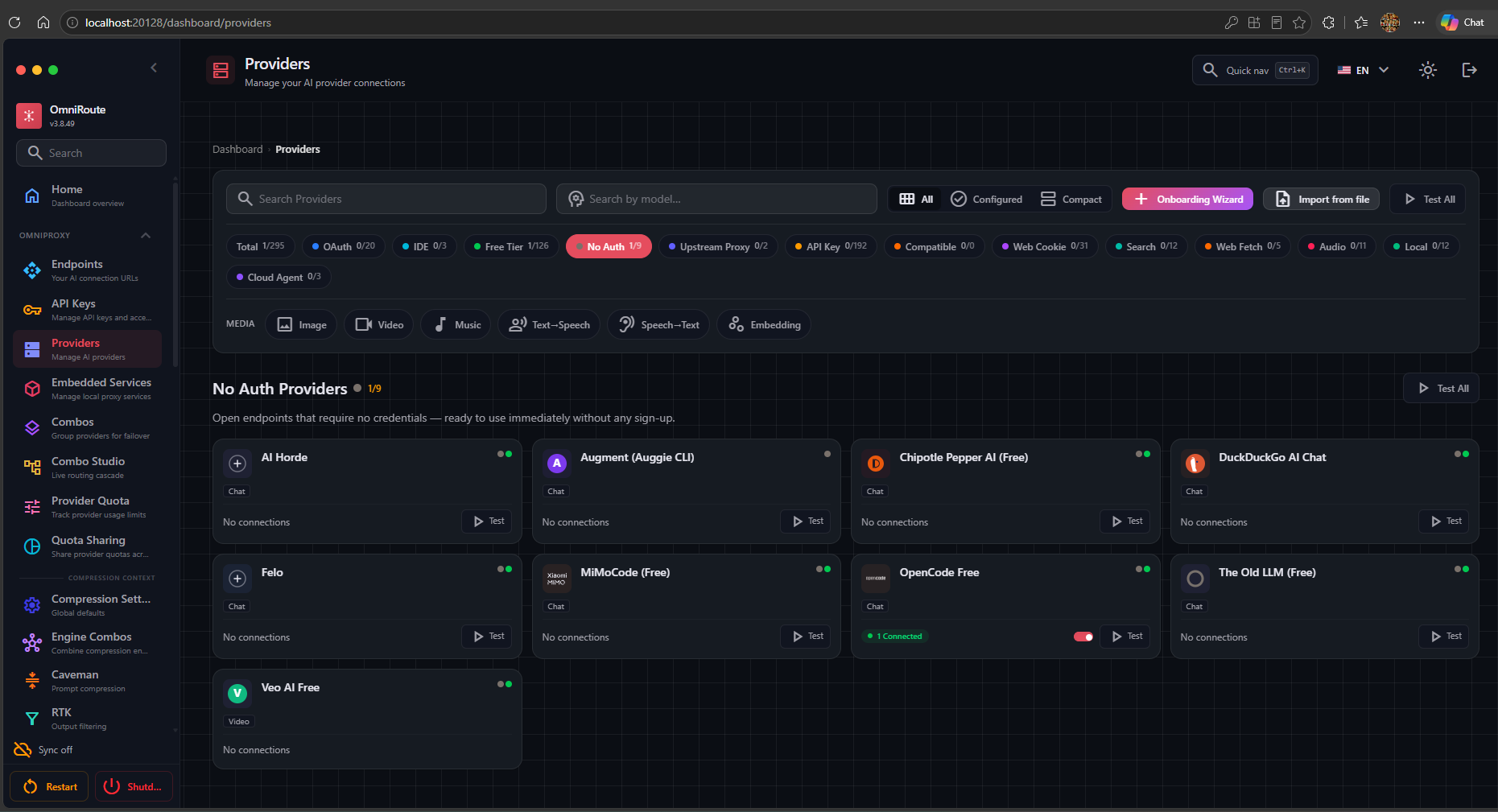Collapse the sidebar with the chevron icon
This screenshot has width=1498, height=812.
click(x=154, y=68)
